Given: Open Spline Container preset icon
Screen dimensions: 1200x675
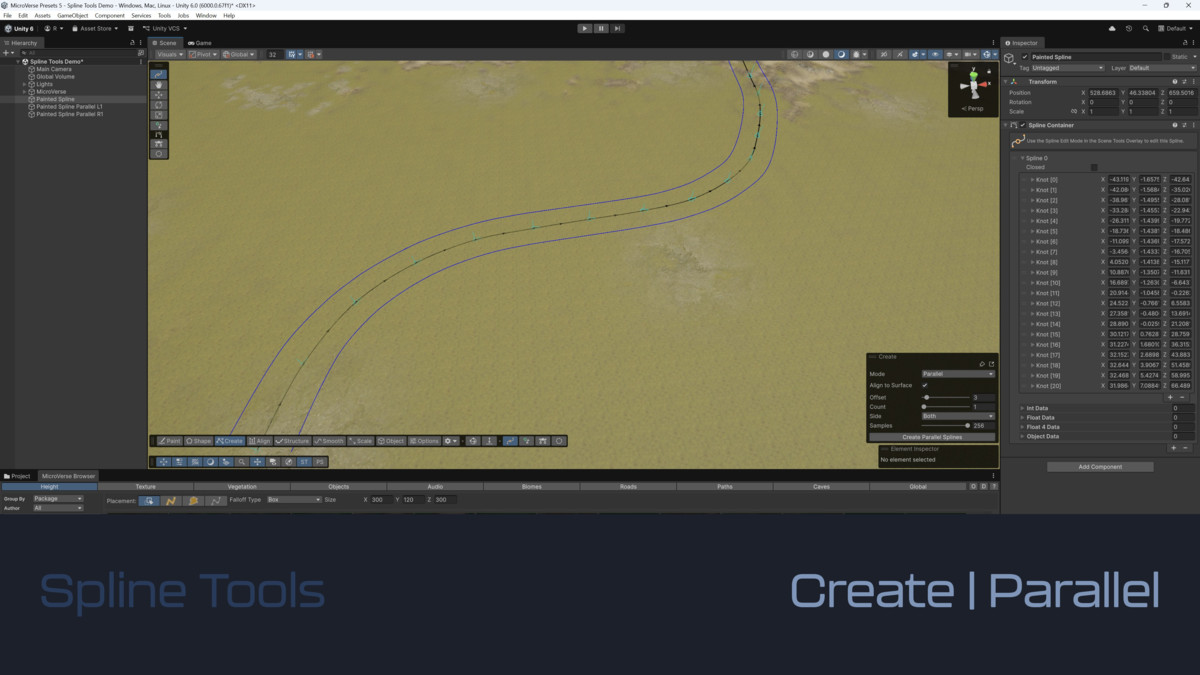Looking at the screenshot, I should click(x=1185, y=125).
